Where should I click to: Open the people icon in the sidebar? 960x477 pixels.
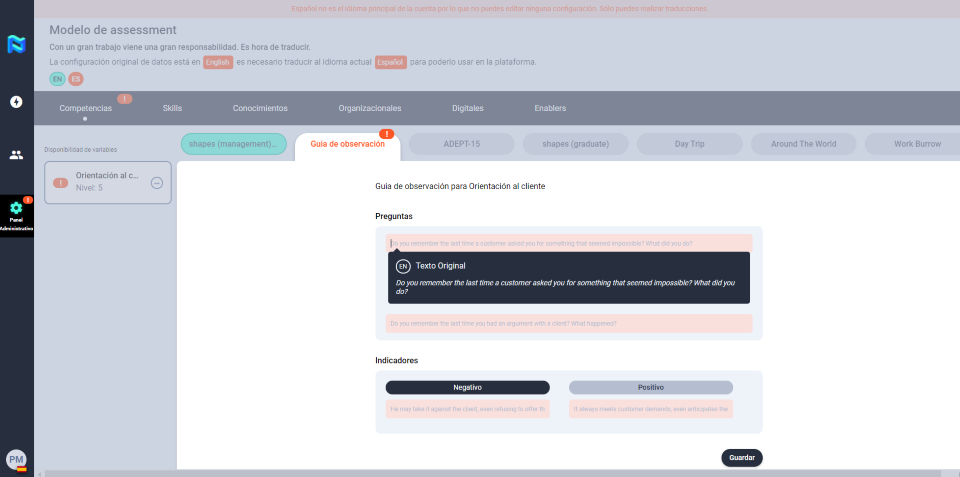click(16, 155)
